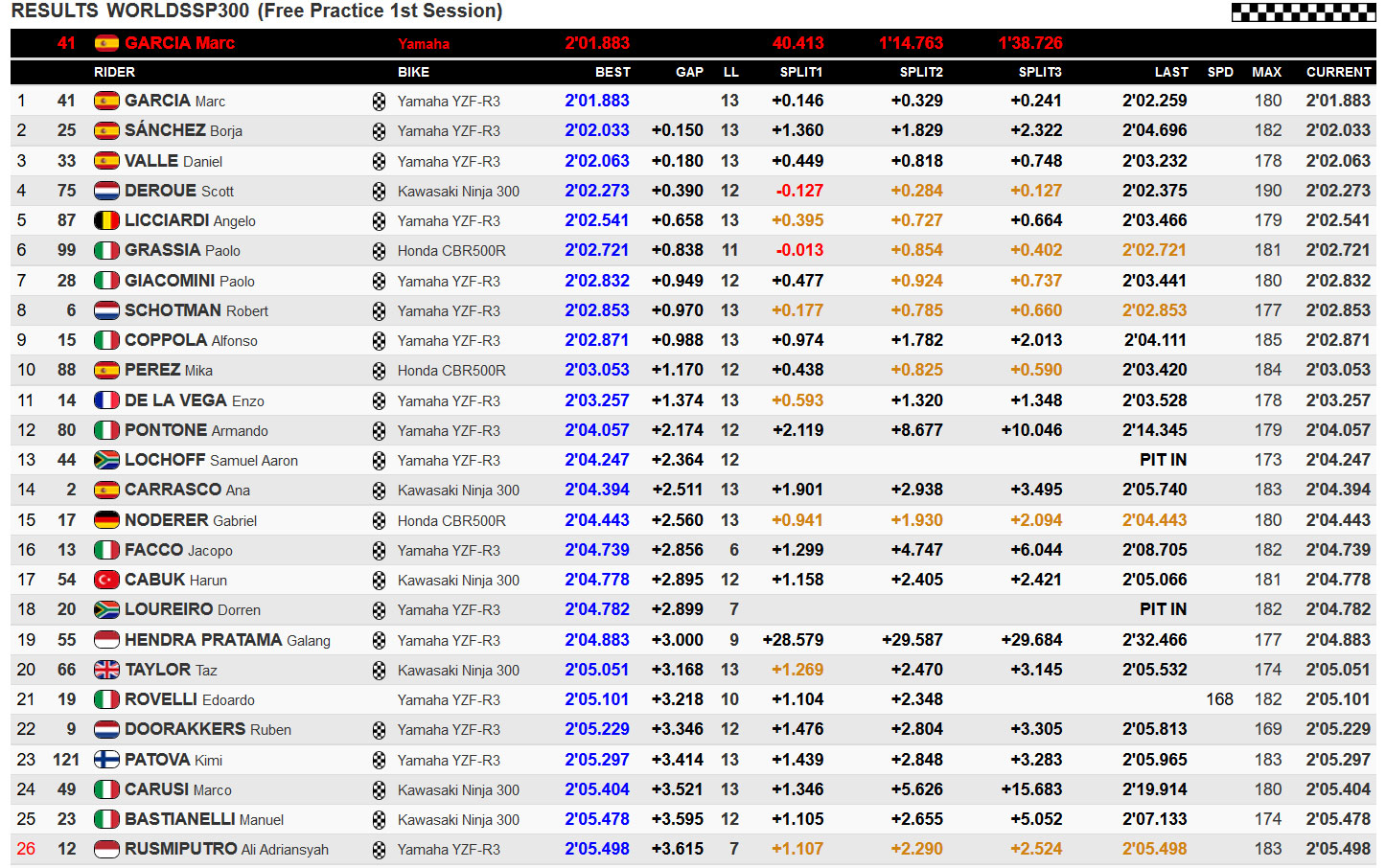Click the South African flag beside LOCHOFF Samuel Aaron
The width and height of the screenshot is (1386, 868).
coord(106,460)
